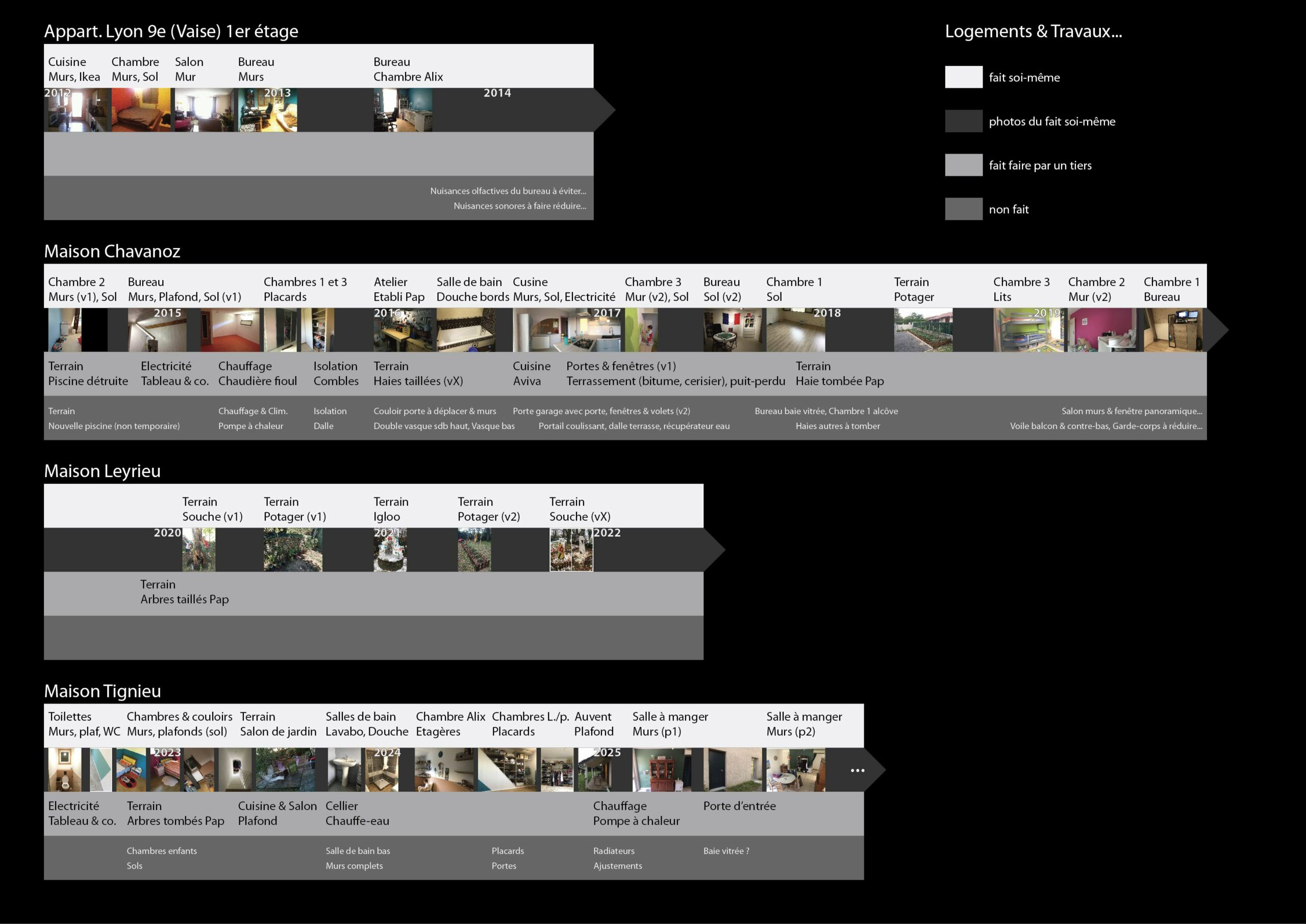
Task: Open the bunk beds Chambre 3 Lits photo
Action: tap(1028, 330)
